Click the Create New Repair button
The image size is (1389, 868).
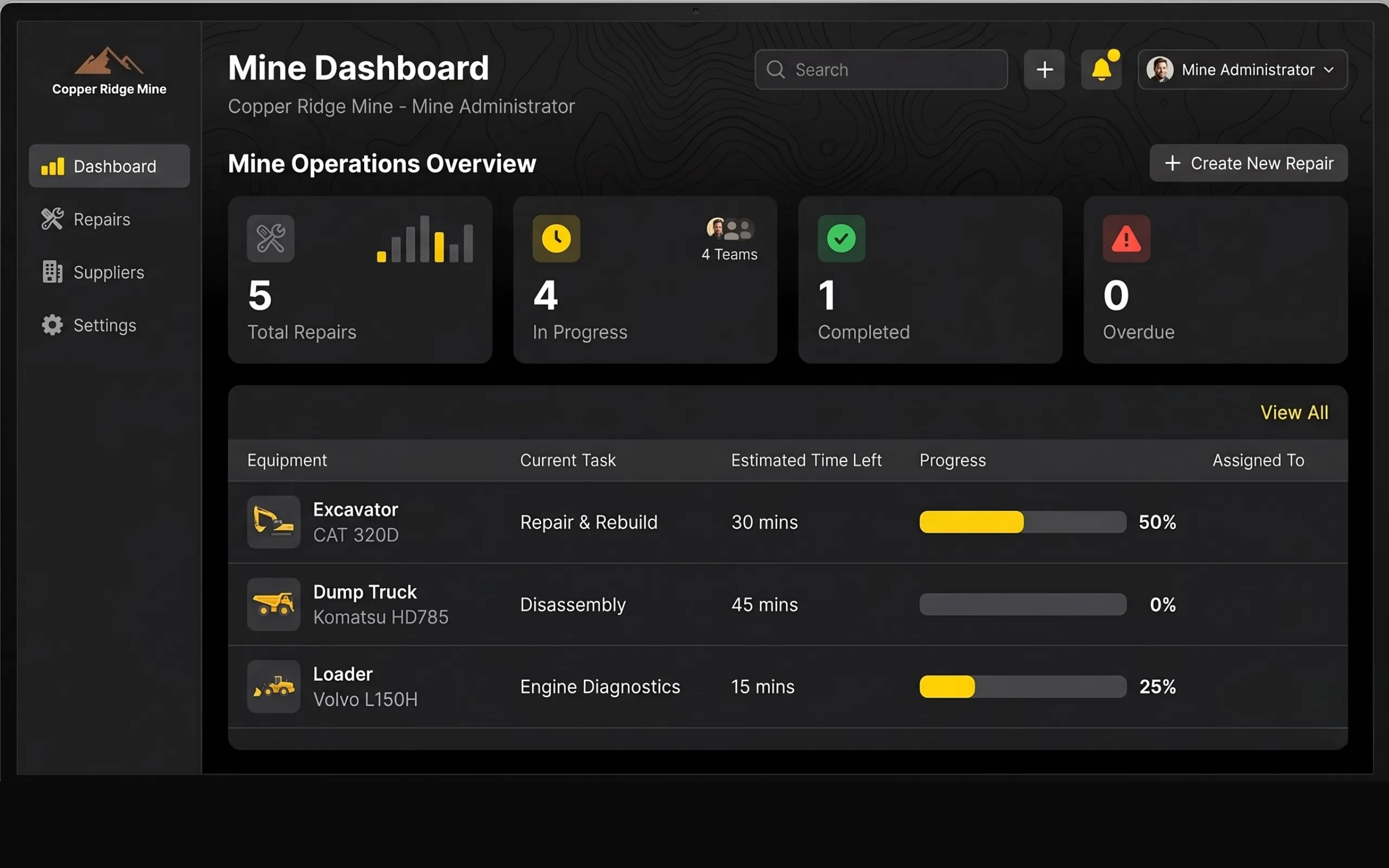click(1248, 163)
